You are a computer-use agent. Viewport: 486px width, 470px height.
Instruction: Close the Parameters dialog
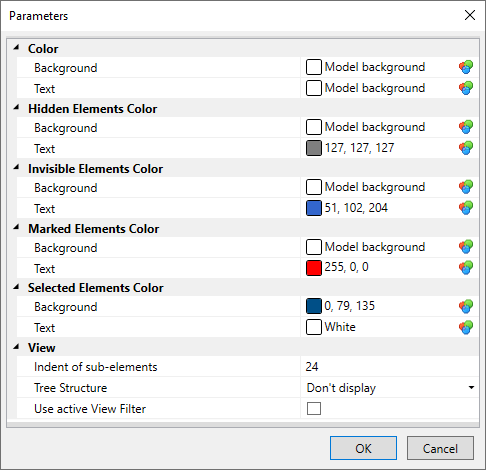[470, 15]
